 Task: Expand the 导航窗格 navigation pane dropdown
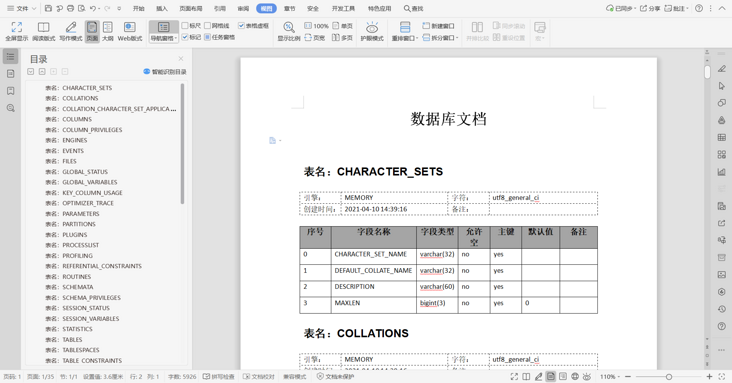tap(164, 31)
